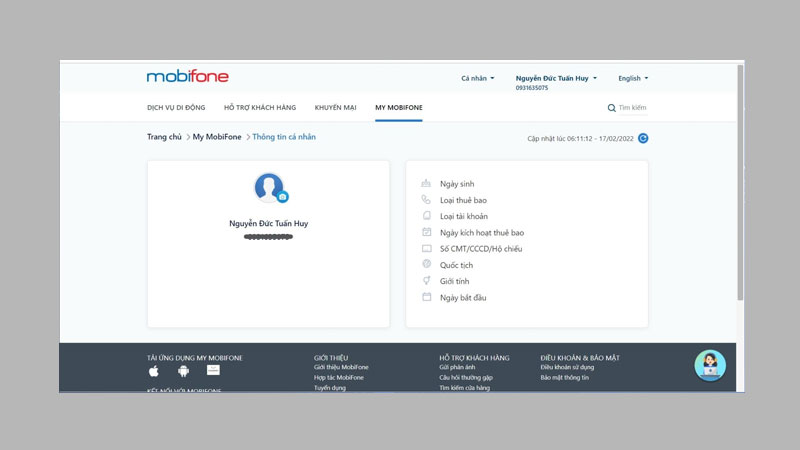Click the My MobiFone breadcrumb link
The height and width of the screenshot is (450, 800).
pos(217,137)
